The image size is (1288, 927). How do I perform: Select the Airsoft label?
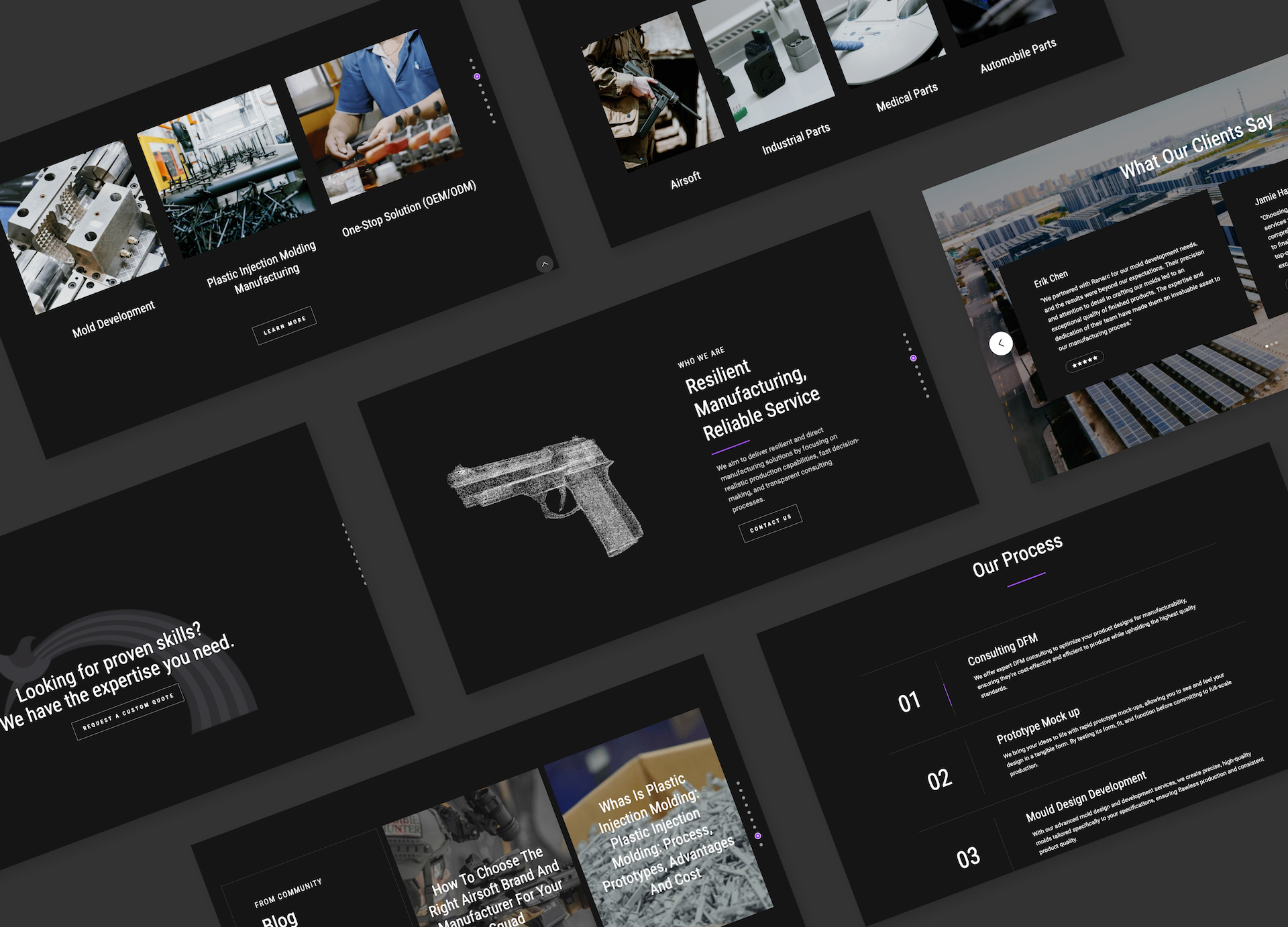[x=686, y=180]
